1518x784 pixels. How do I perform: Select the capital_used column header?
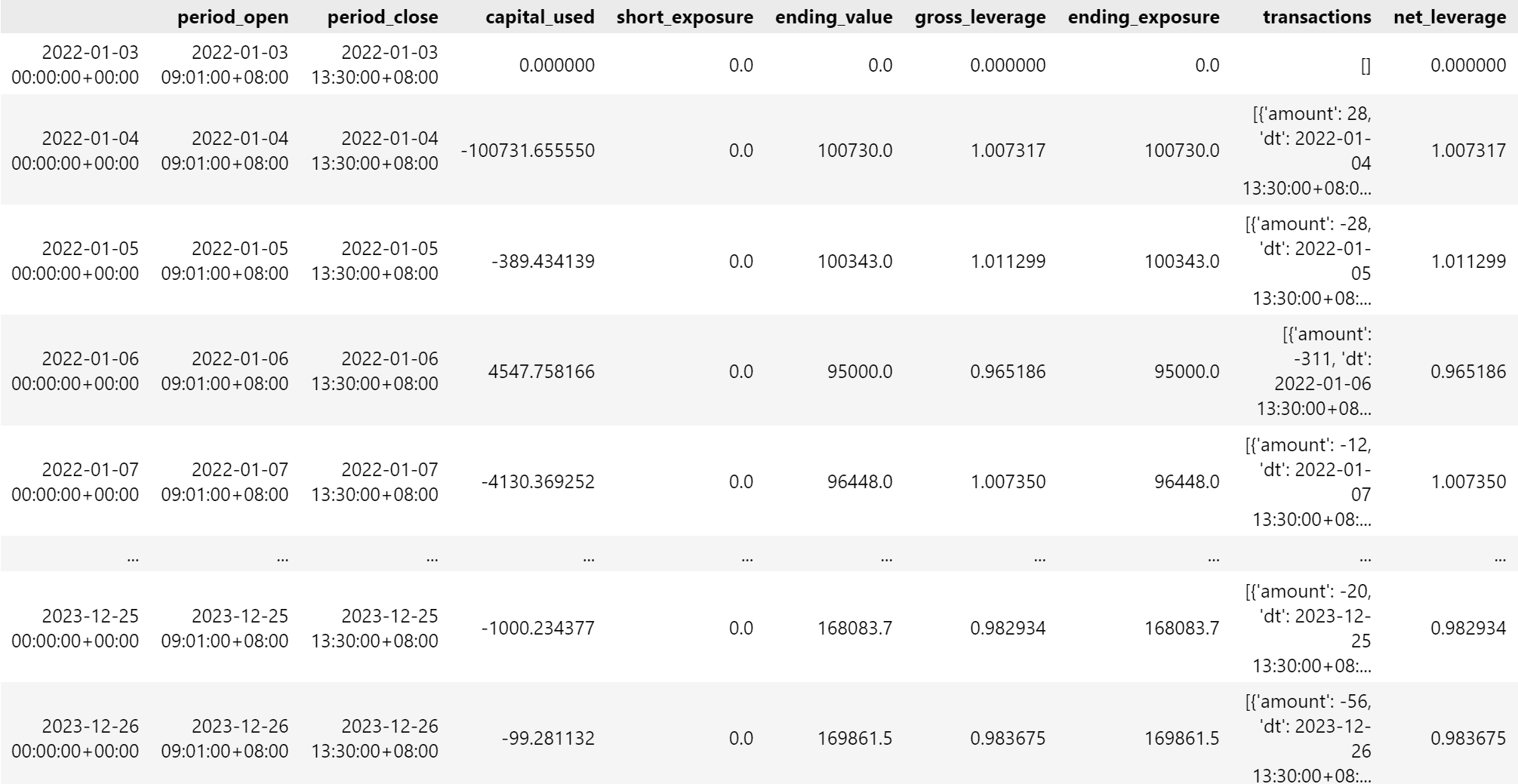[539, 17]
